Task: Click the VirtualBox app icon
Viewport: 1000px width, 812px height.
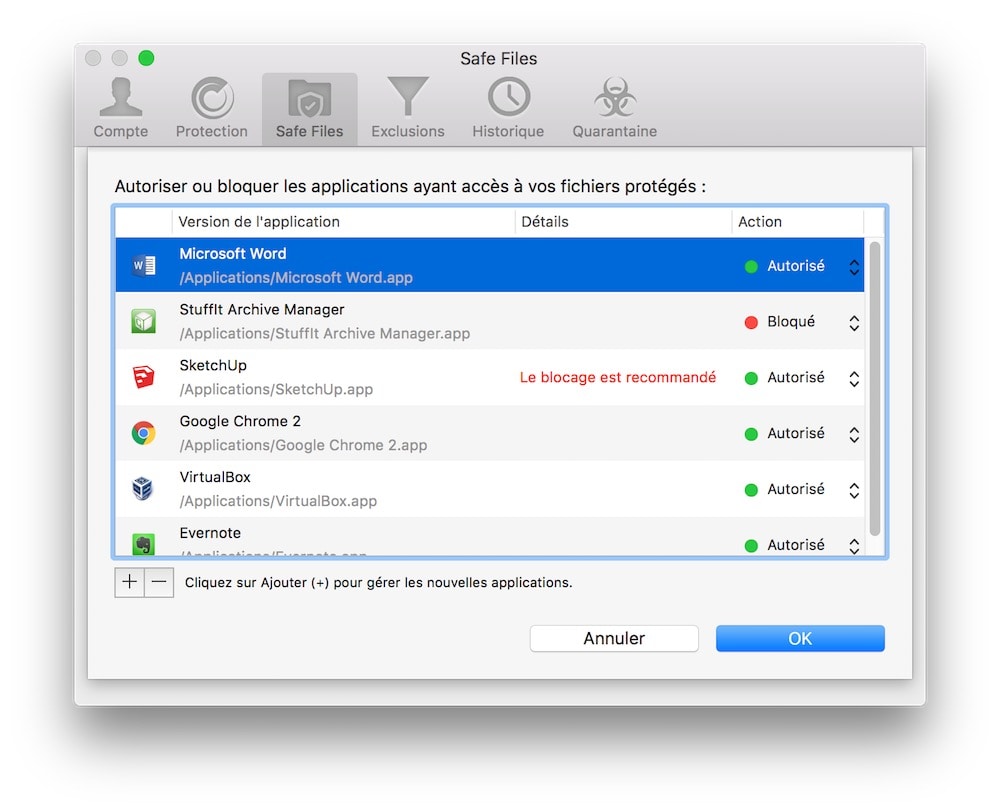Action: click(x=143, y=489)
